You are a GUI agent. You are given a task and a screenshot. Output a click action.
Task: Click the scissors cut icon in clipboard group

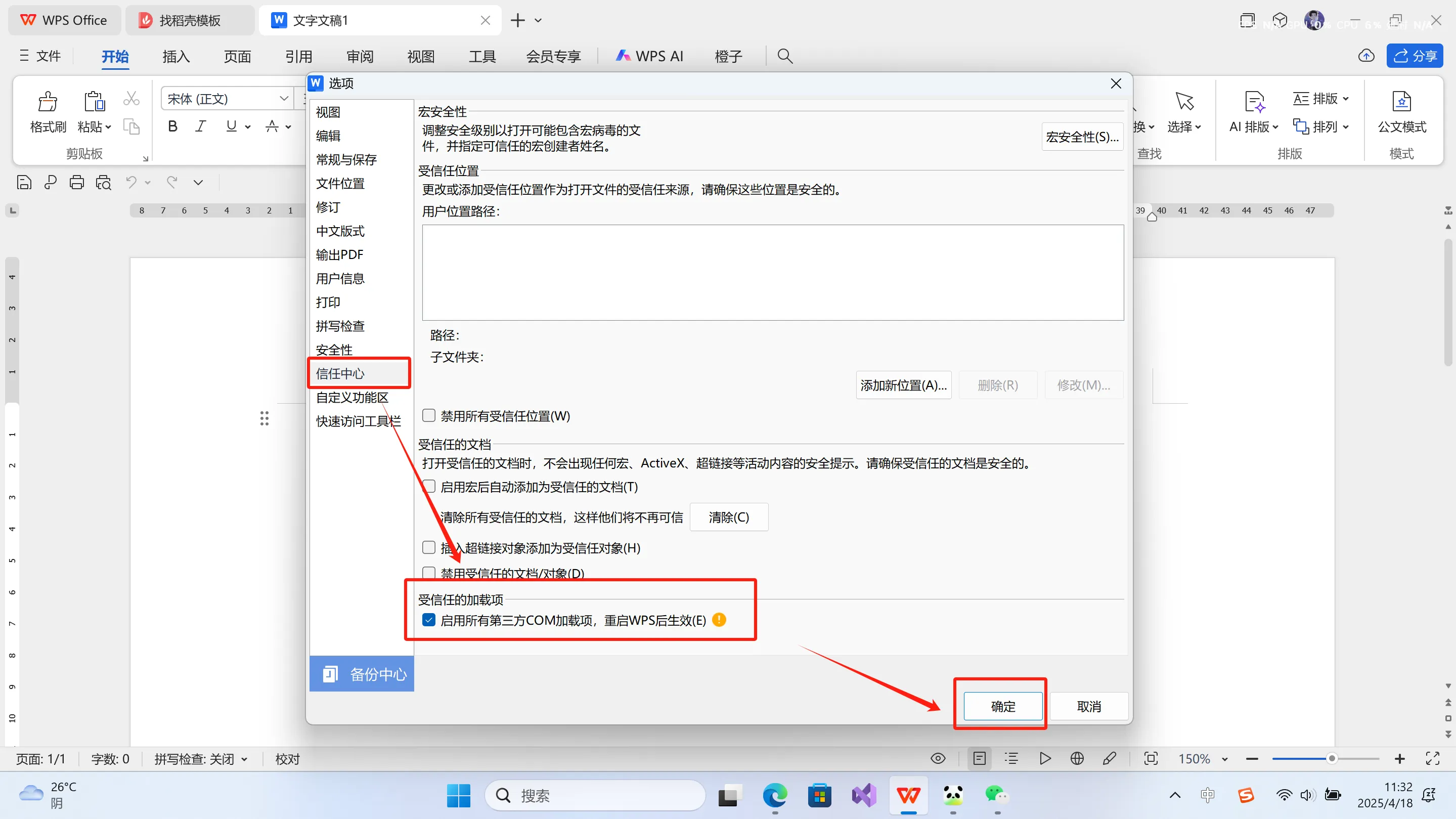[x=131, y=98]
